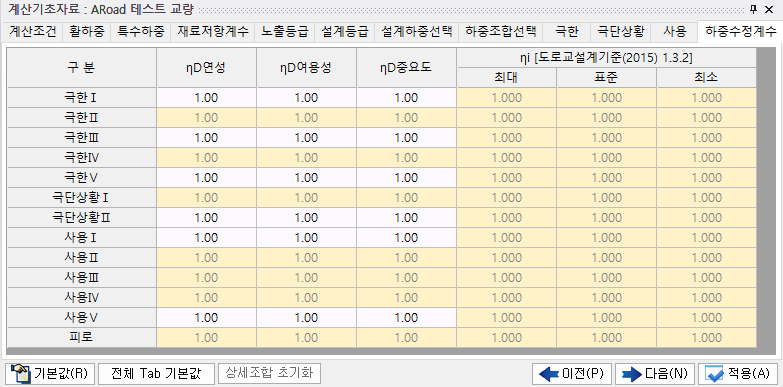This screenshot has width=783, height=387.
Task: Open the 활하중 tab
Action: pyautogui.click(x=87, y=32)
